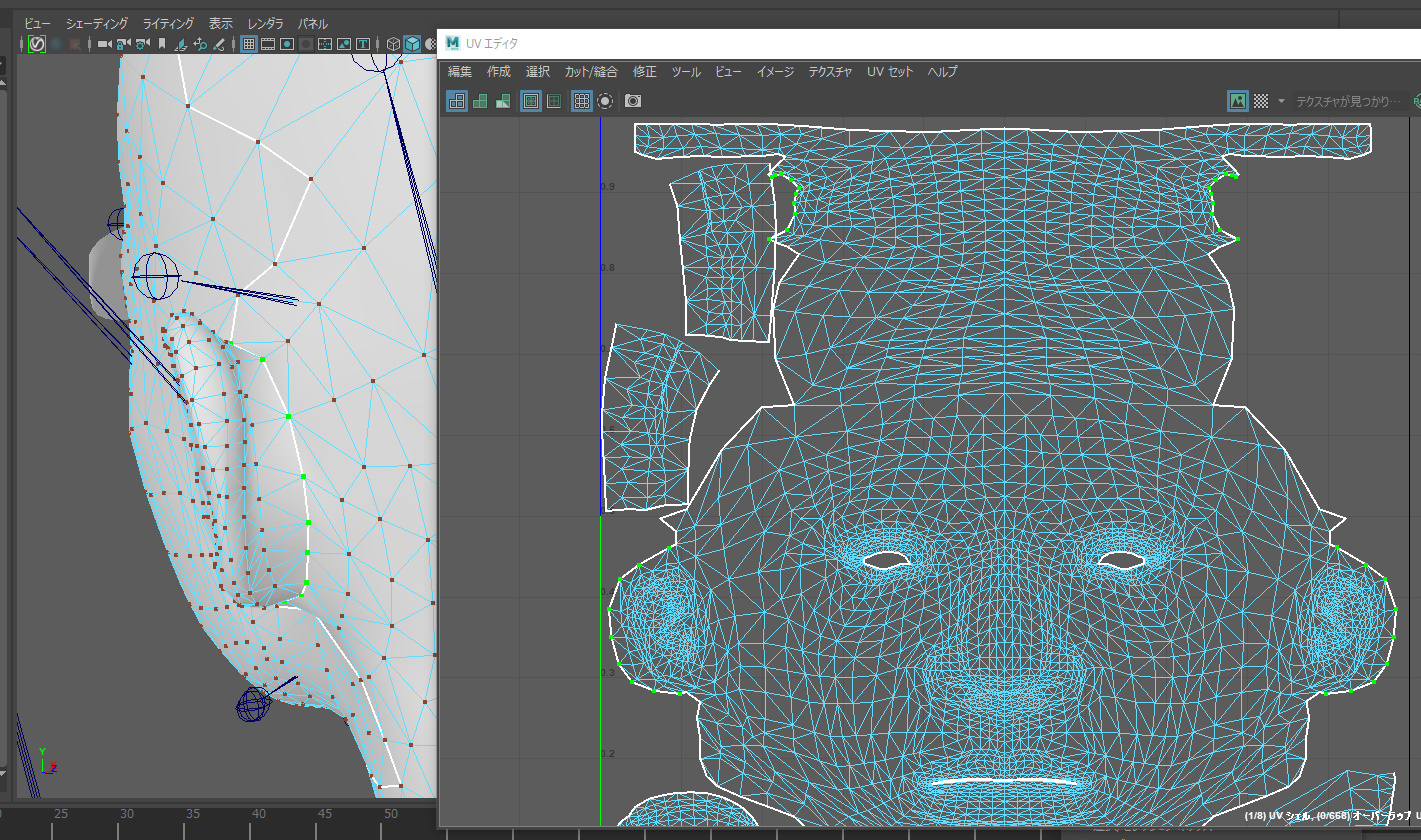Open the テクスチャ menu in UV editor
1421x840 pixels.
pyautogui.click(x=830, y=72)
